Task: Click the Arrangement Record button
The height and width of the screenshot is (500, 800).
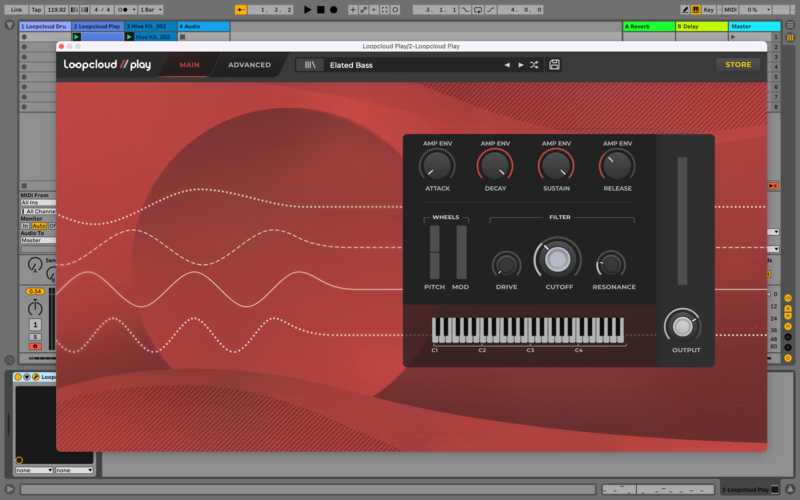Action: pyautogui.click(x=333, y=10)
